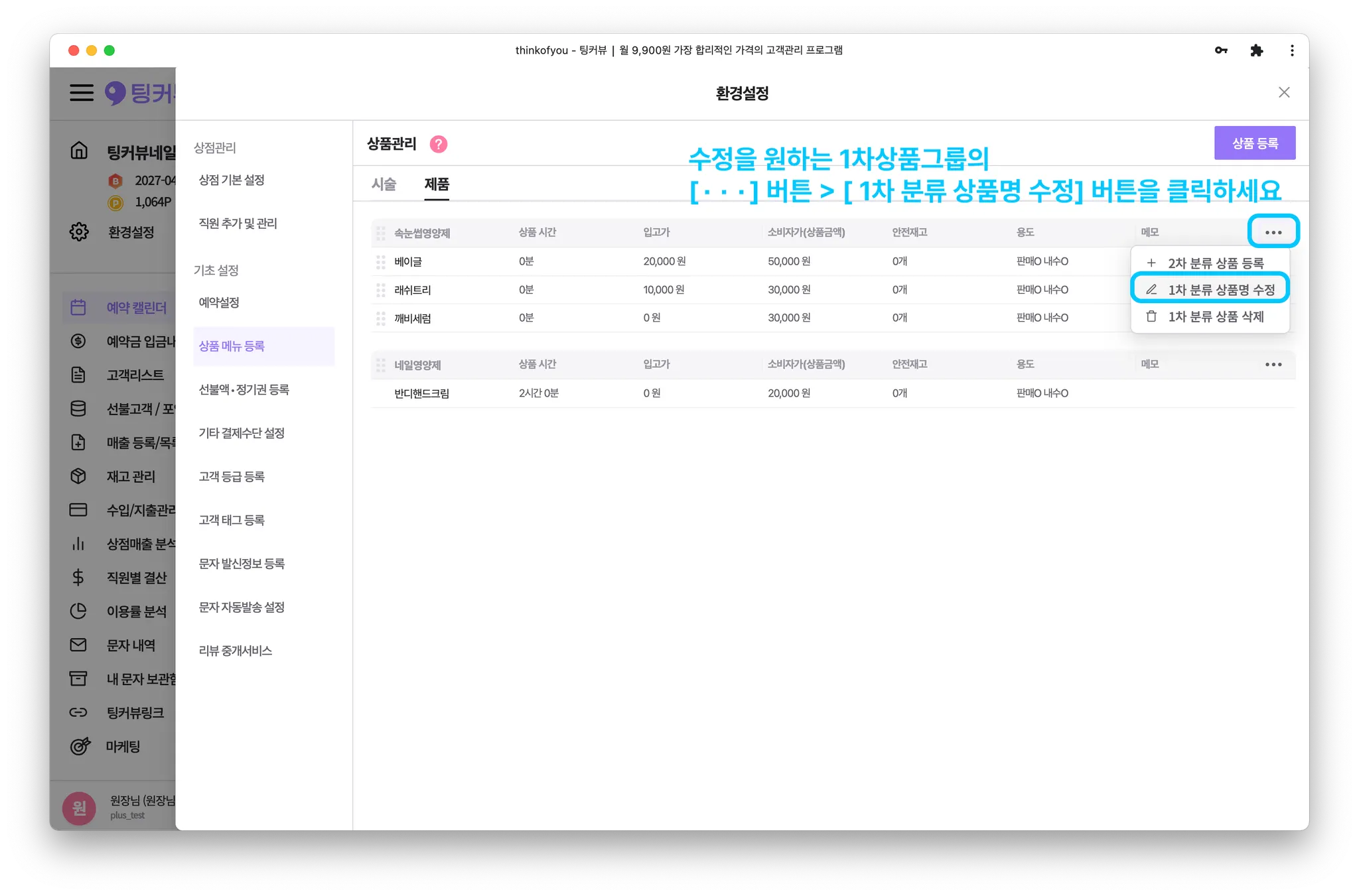Image resolution: width=1359 pixels, height=896 pixels.
Task: Close the 환경설정 dialog with X
Action: (x=1284, y=92)
